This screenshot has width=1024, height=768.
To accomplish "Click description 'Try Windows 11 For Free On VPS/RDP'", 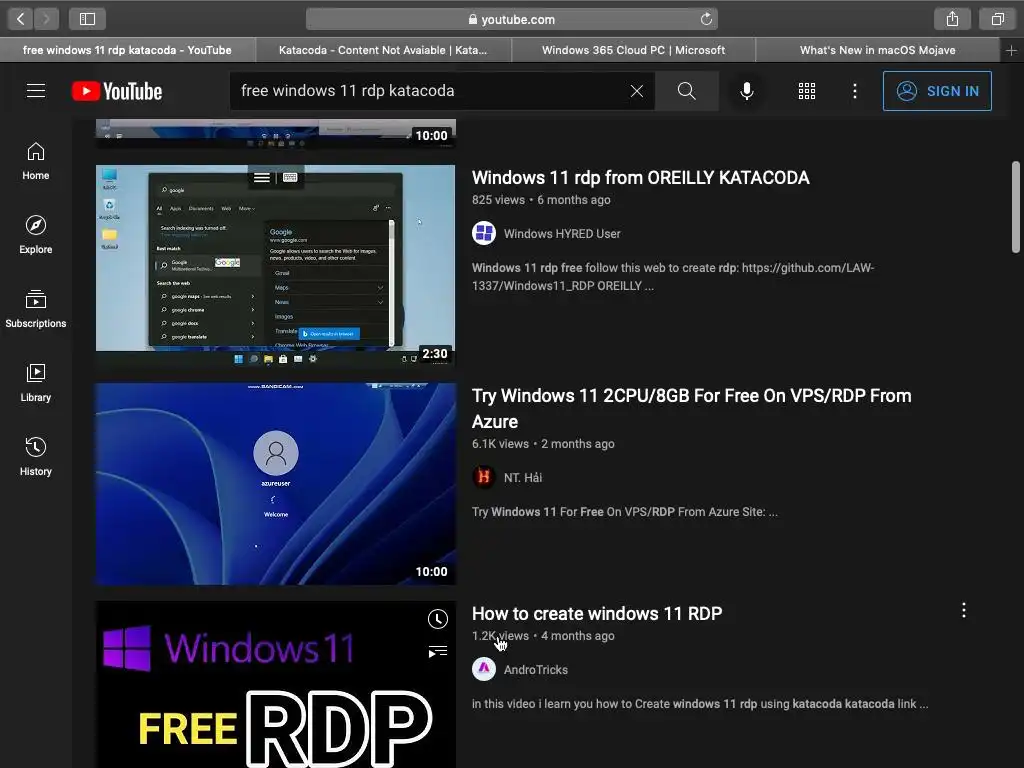I will [625, 512].
